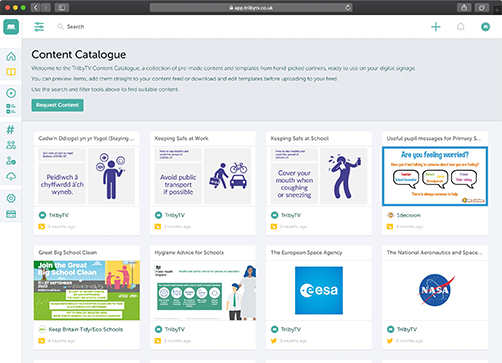
Task: Click the browser back button
Action: (x=36, y=7)
